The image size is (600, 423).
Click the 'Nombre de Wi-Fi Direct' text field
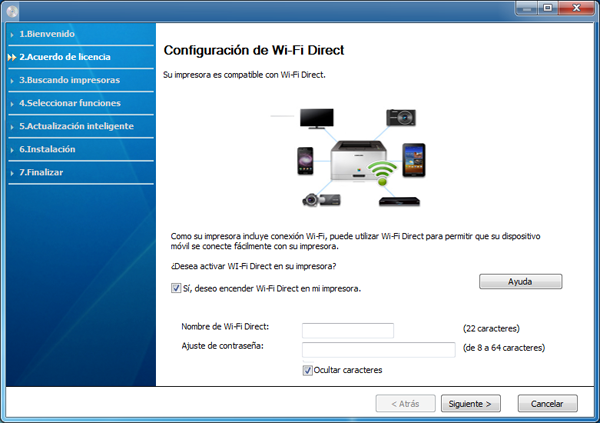347,329
